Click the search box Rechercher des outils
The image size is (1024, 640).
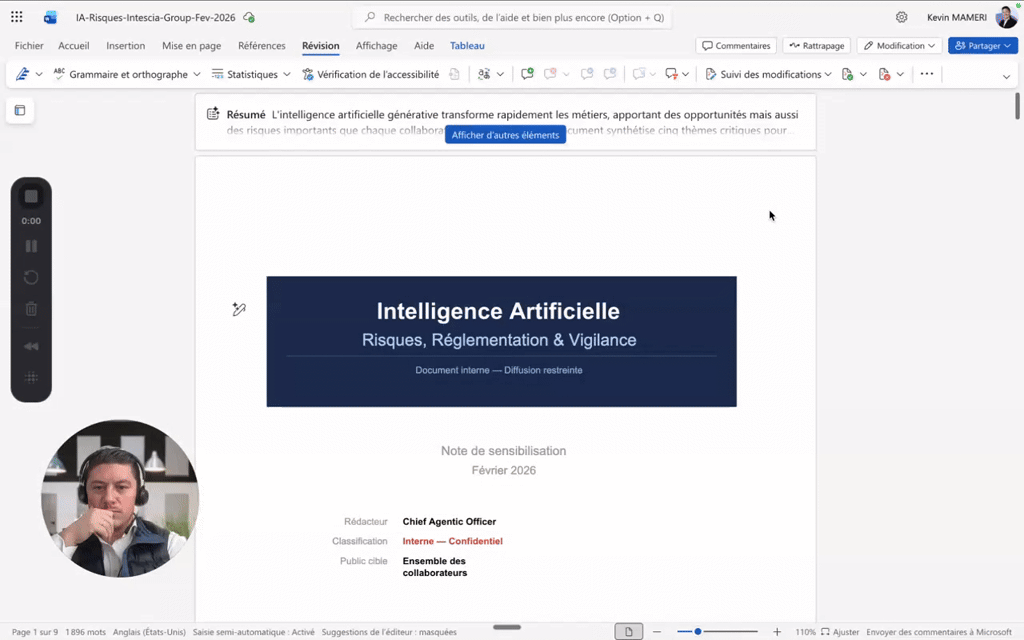tap(512, 18)
